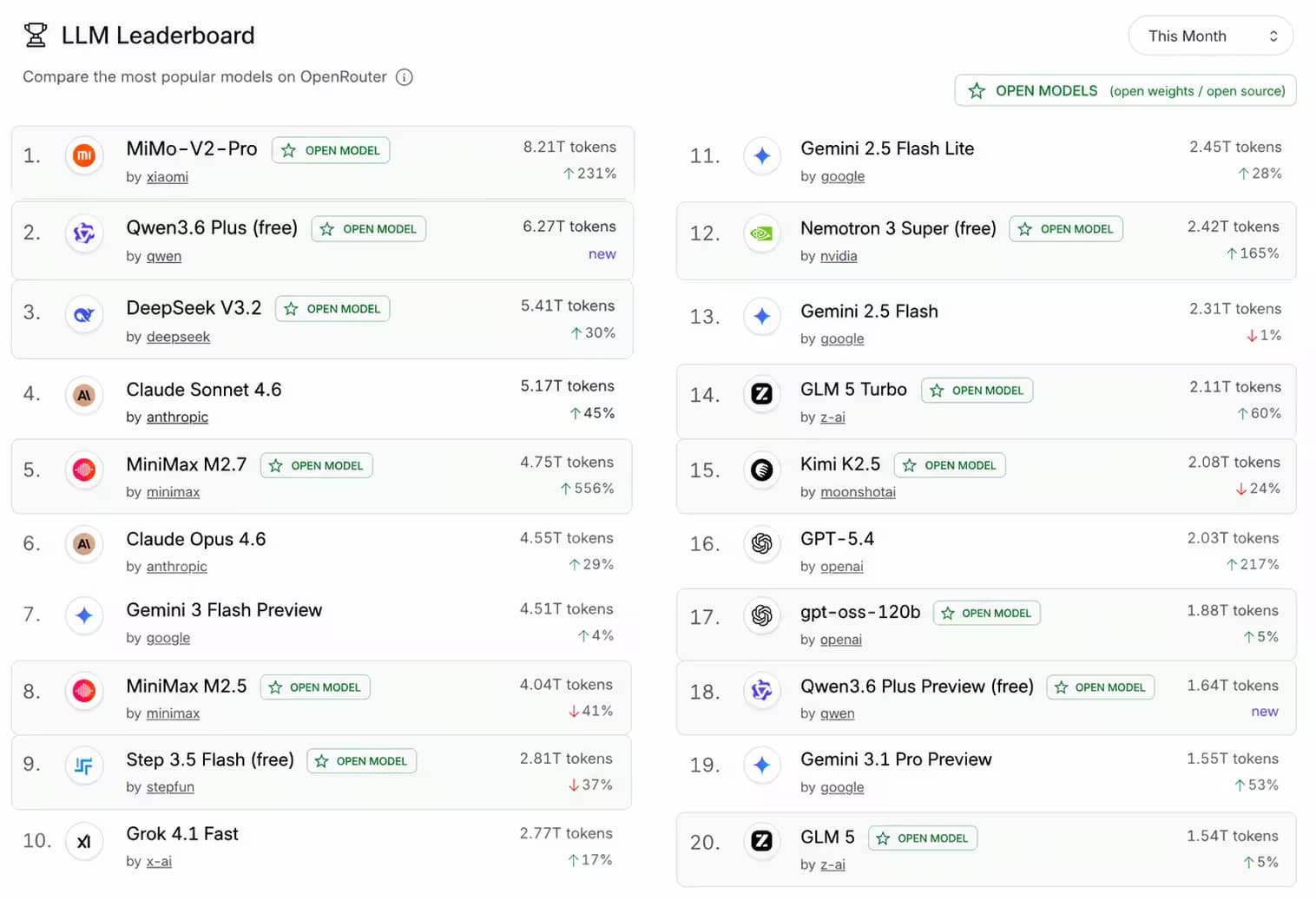Click the 556% growth value for MiniMax M2.7

(x=588, y=489)
